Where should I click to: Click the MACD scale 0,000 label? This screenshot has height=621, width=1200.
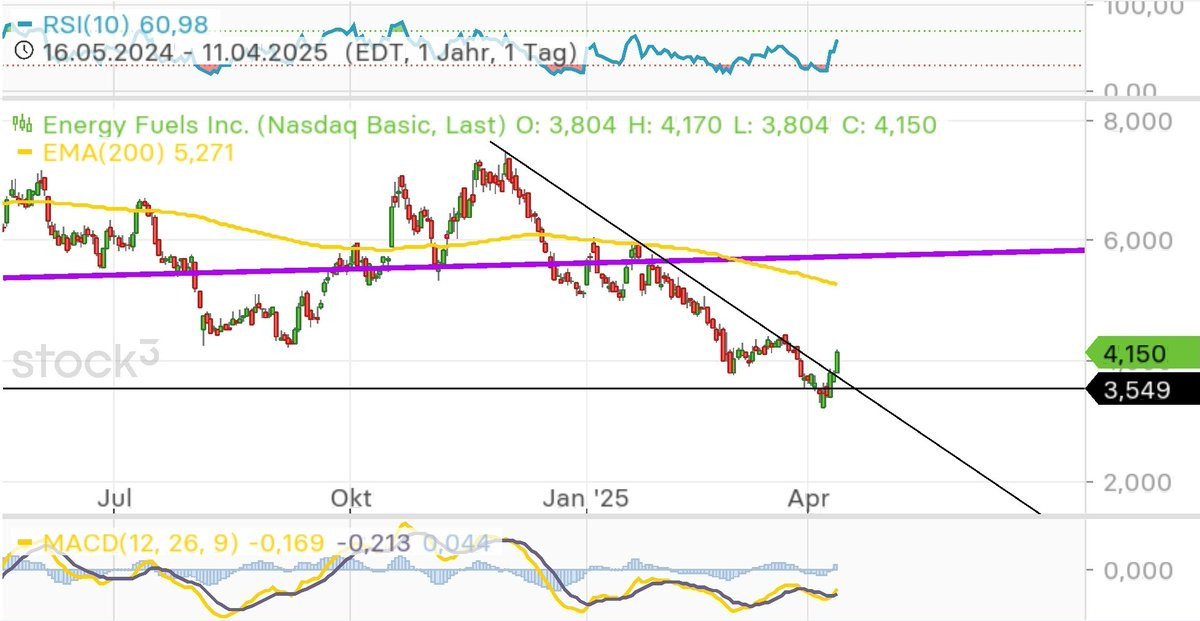tap(1137, 569)
